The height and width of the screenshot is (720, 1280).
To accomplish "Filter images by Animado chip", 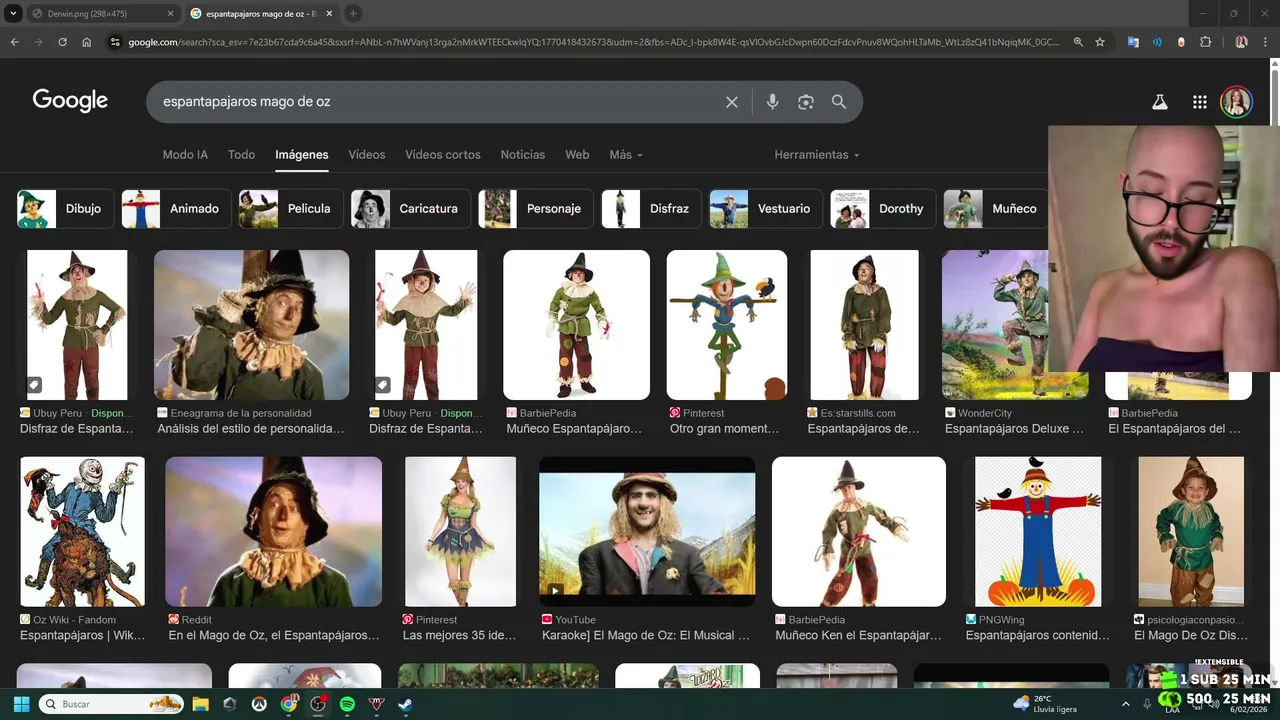I will (176, 209).
